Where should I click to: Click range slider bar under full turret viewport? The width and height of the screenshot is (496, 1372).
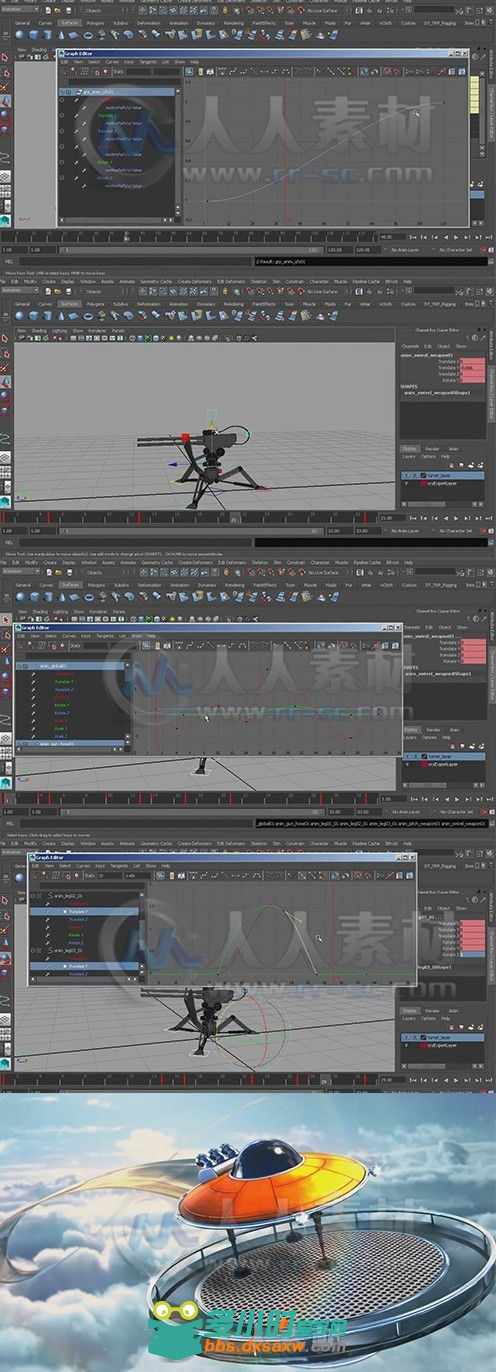pyautogui.click(x=190, y=530)
